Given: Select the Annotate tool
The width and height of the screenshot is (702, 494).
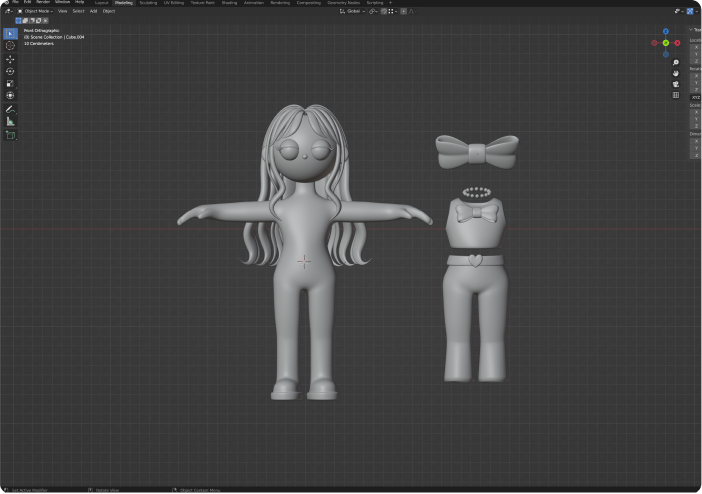Looking at the screenshot, I should [10, 109].
